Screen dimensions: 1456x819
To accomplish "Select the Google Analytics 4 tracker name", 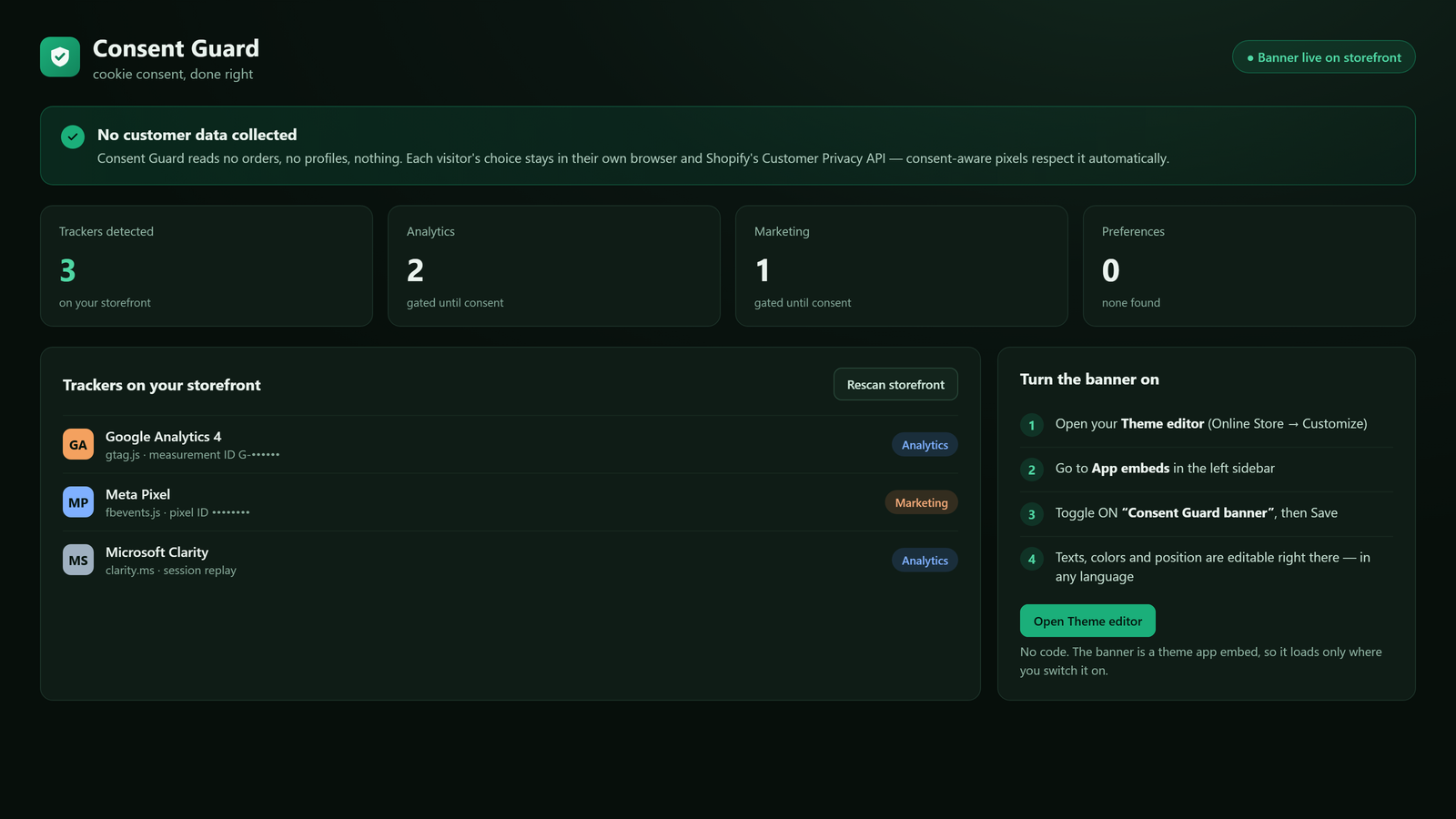I will 163,437.
